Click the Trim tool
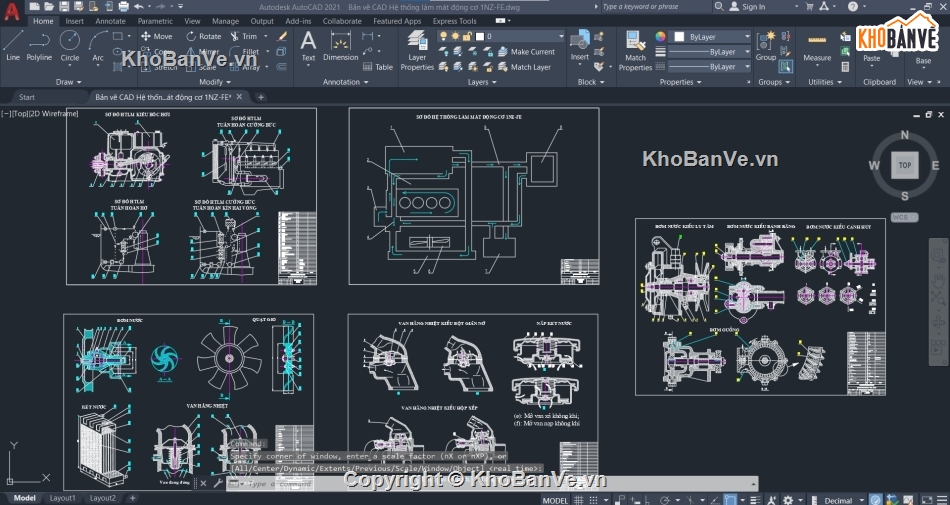 click(x=244, y=36)
